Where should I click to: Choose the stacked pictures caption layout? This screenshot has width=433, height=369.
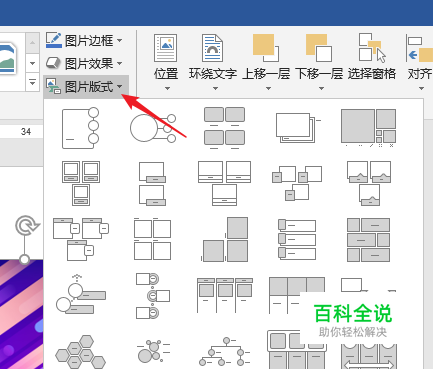298,128
